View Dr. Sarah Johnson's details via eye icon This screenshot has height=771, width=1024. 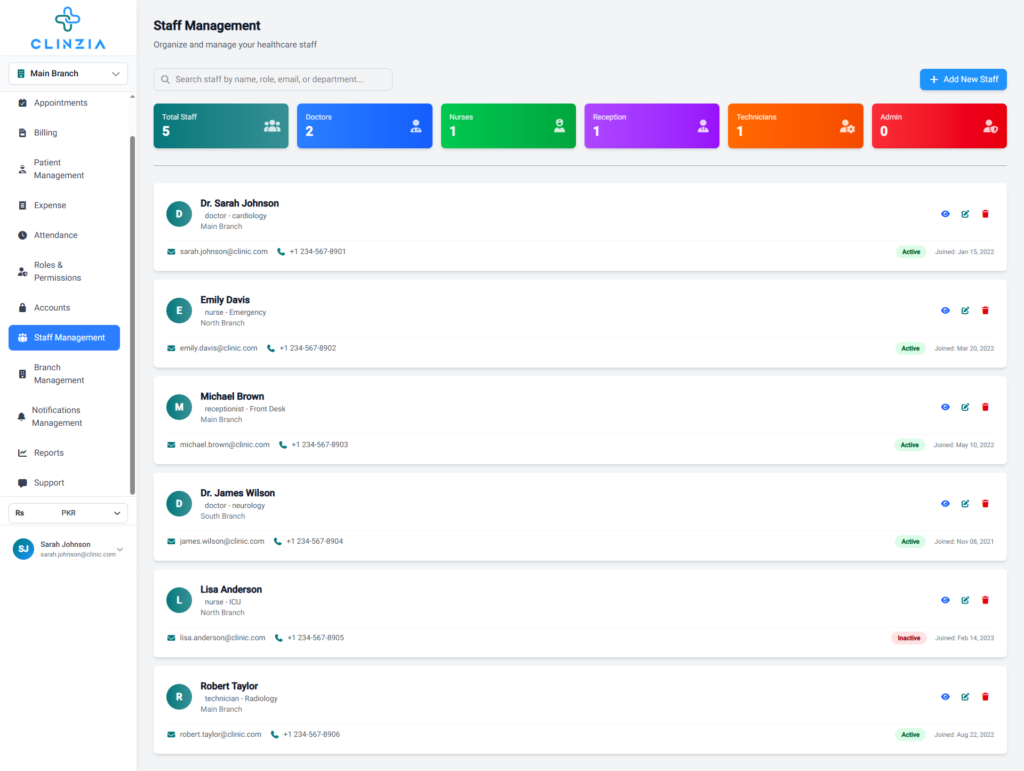(945, 214)
